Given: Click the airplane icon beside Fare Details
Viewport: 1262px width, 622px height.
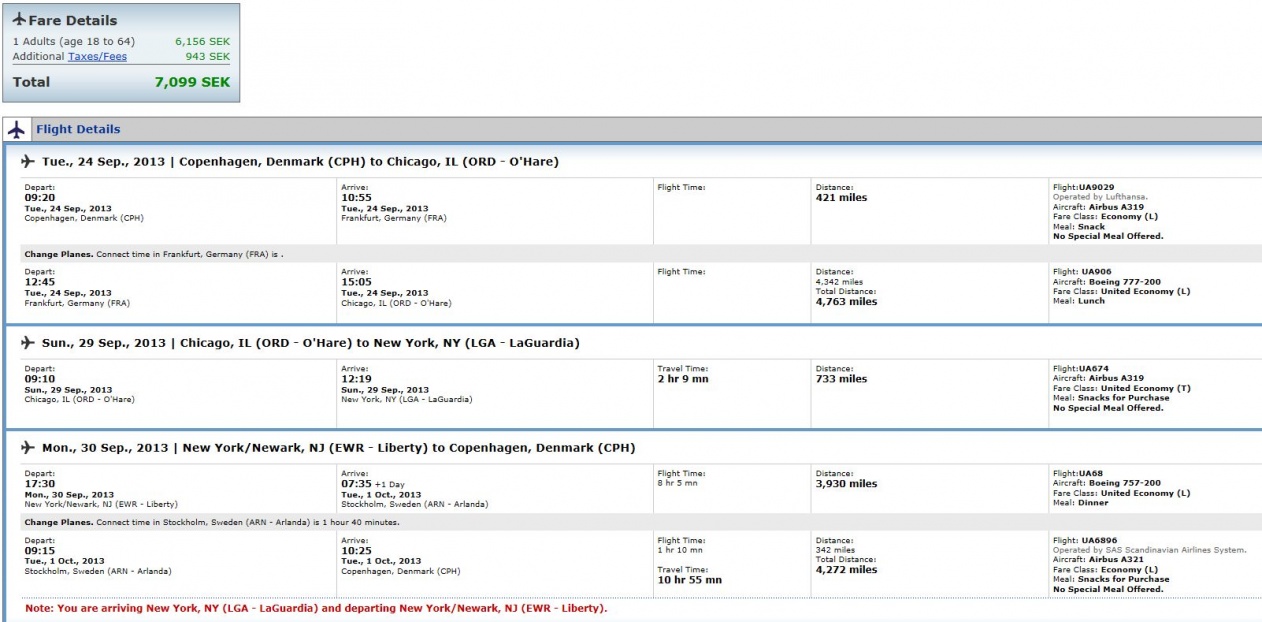Looking at the screenshot, I should tap(18, 21).
